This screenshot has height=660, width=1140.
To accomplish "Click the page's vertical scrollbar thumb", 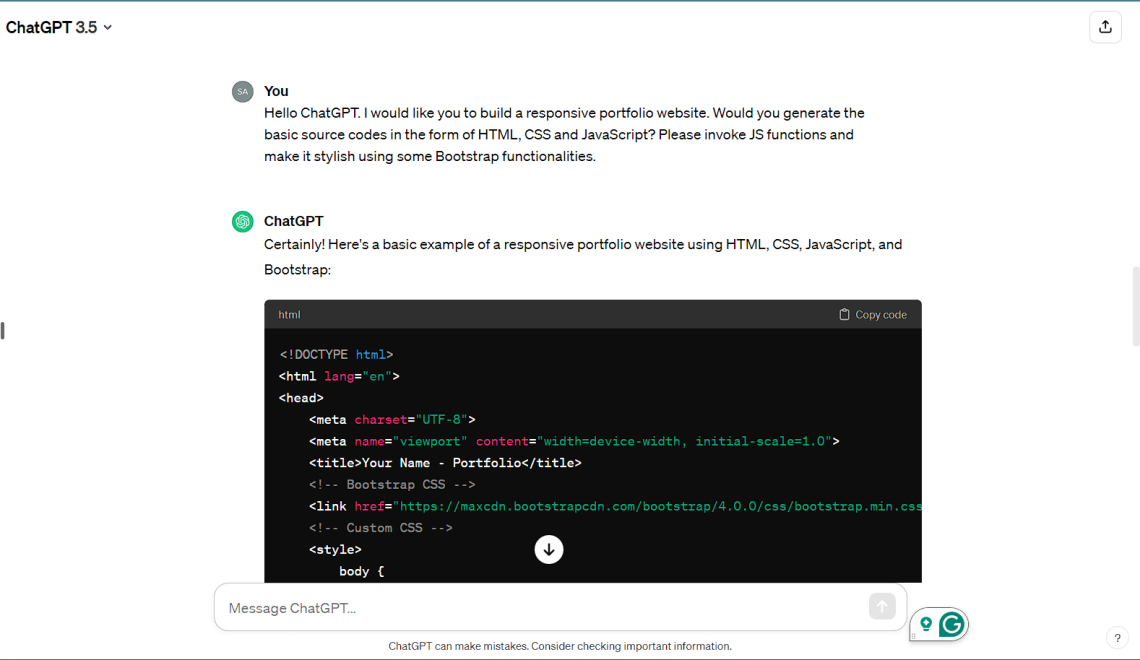I will [1135, 306].
